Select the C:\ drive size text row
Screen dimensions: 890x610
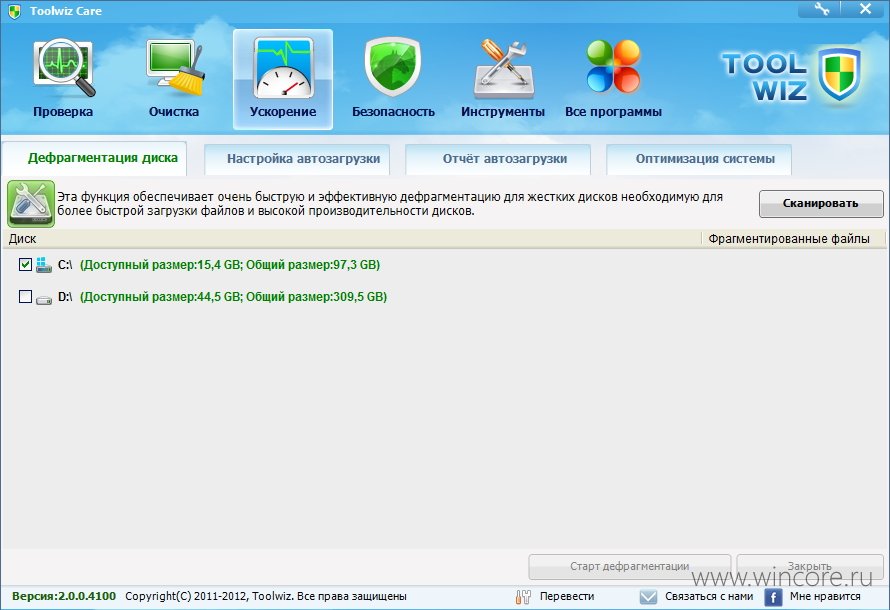[230, 265]
